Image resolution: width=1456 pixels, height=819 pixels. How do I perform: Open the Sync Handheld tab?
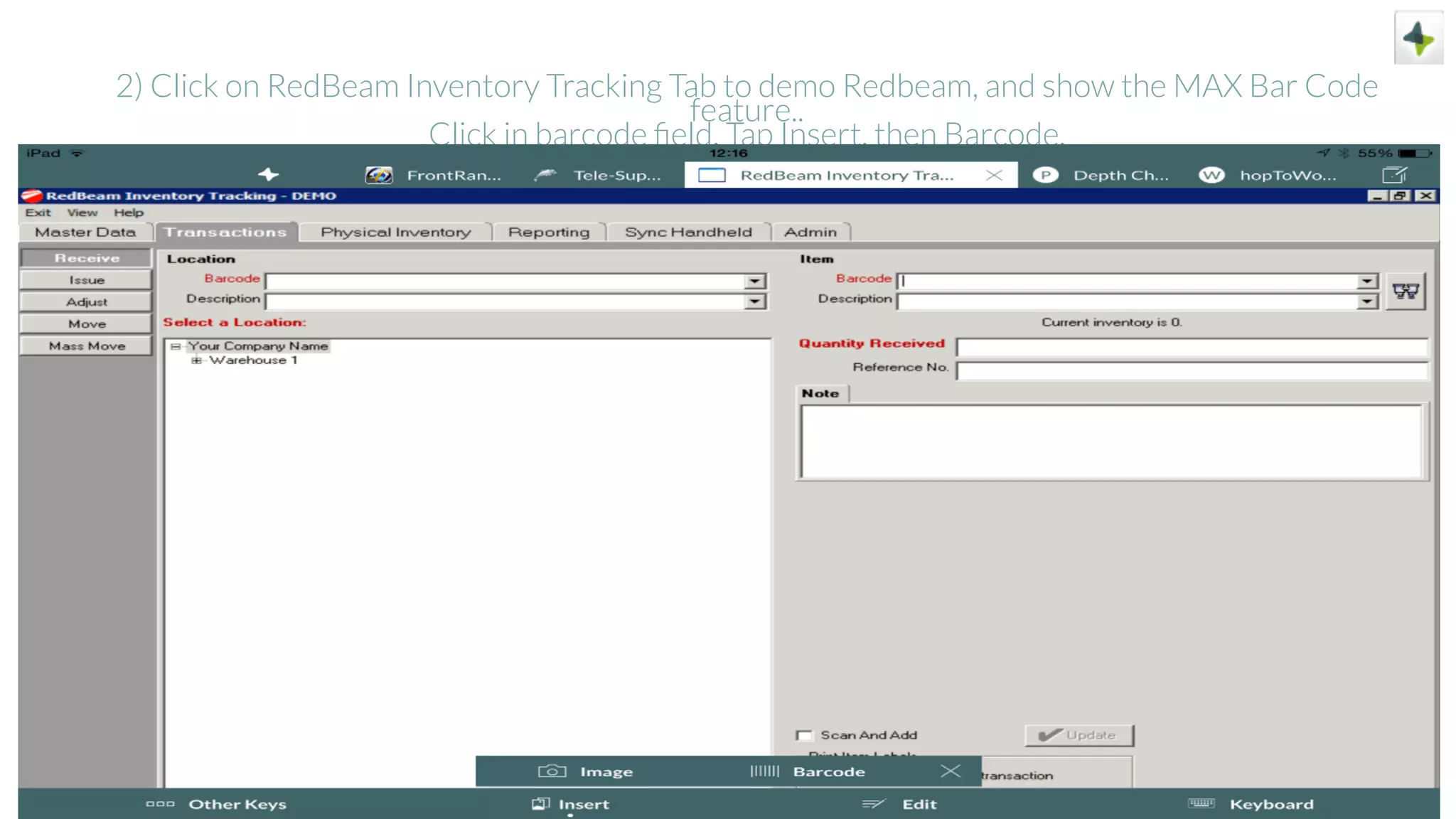pyautogui.click(x=688, y=232)
